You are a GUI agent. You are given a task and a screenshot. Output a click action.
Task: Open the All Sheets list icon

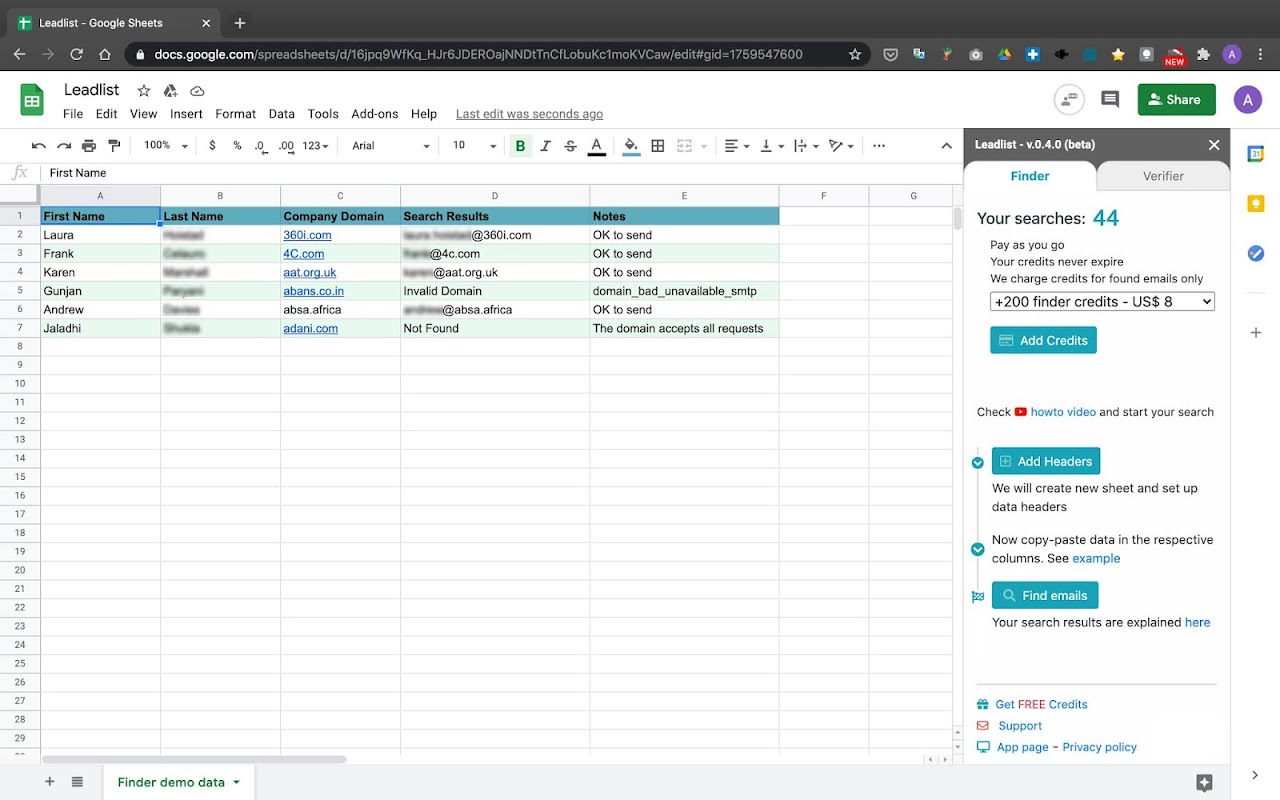pyautogui.click(x=77, y=782)
